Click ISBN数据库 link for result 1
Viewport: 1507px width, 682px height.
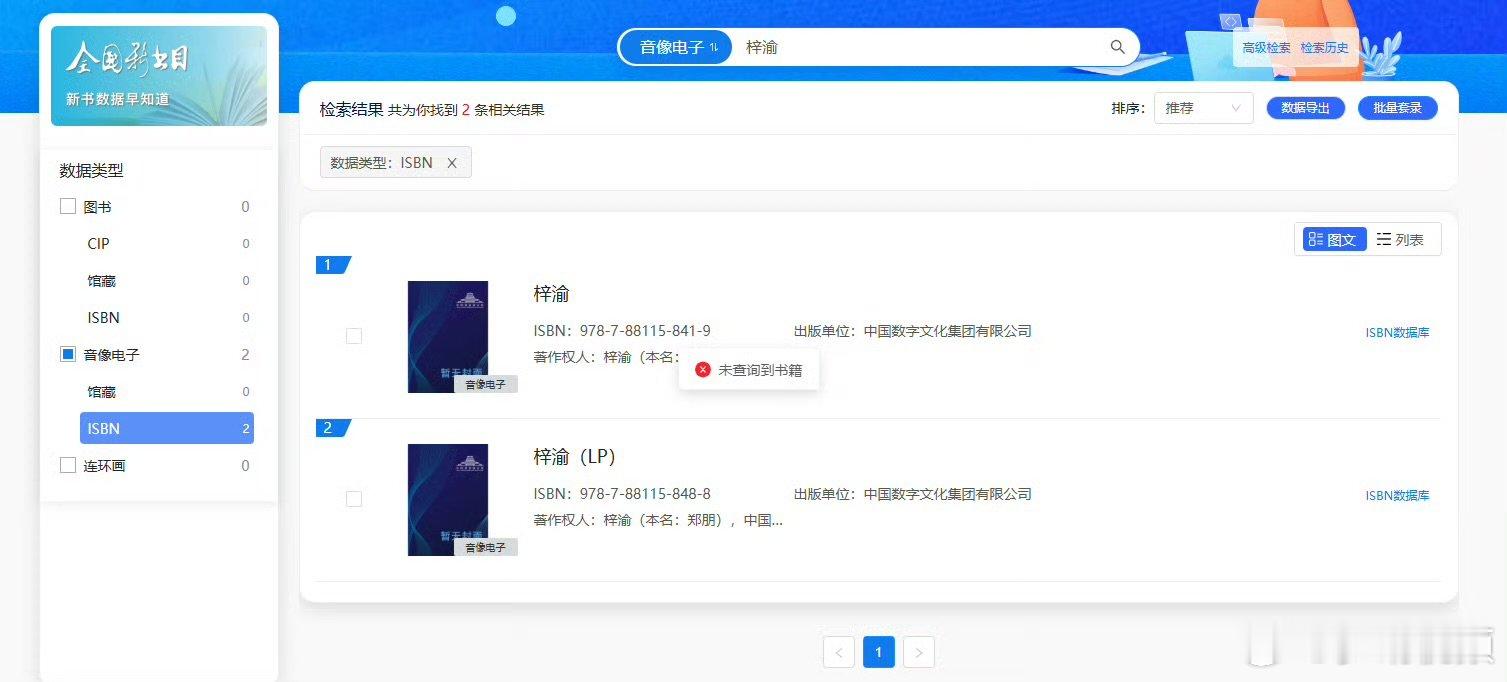1397,333
